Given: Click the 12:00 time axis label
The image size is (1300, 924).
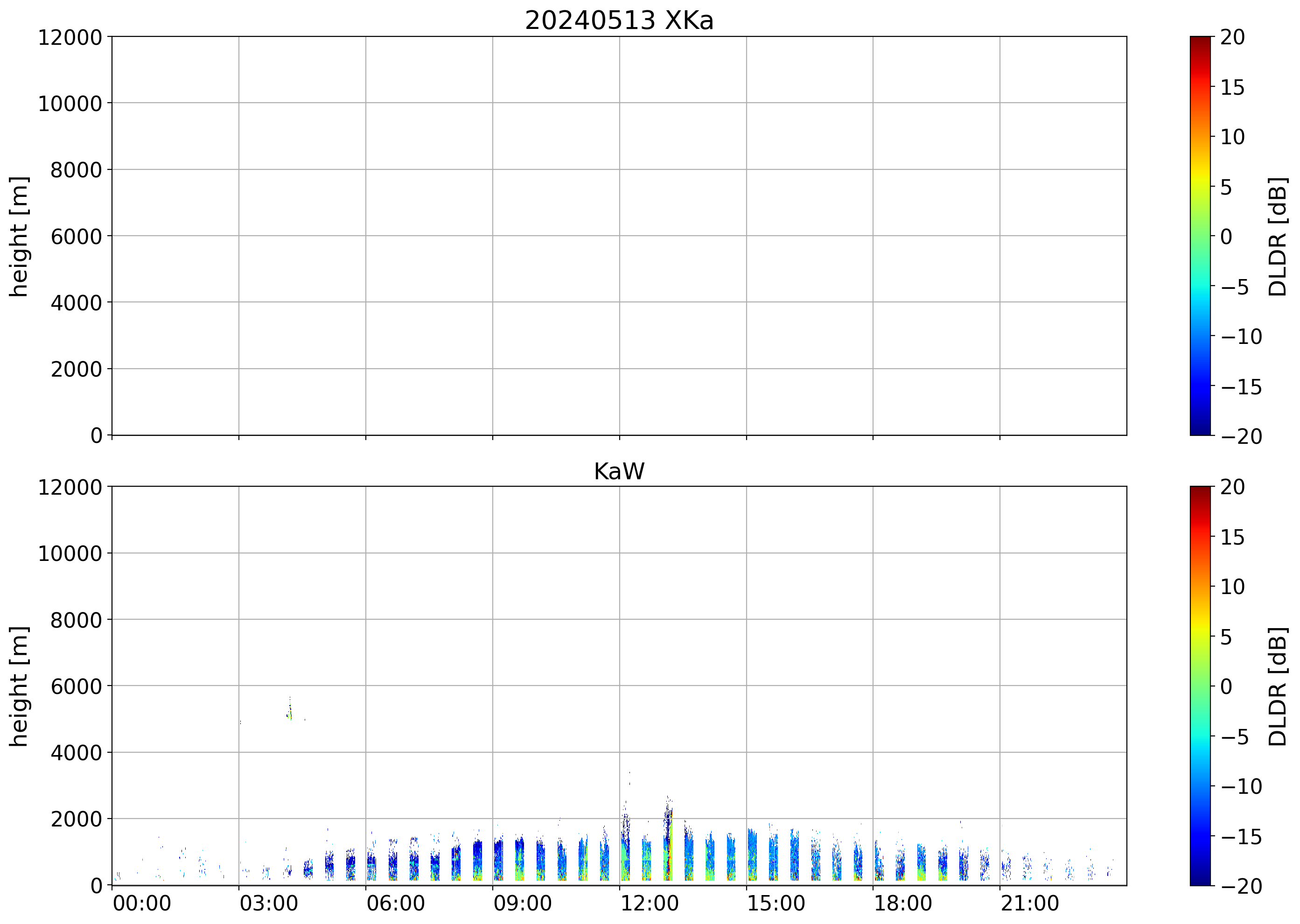Looking at the screenshot, I should [x=649, y=903].
